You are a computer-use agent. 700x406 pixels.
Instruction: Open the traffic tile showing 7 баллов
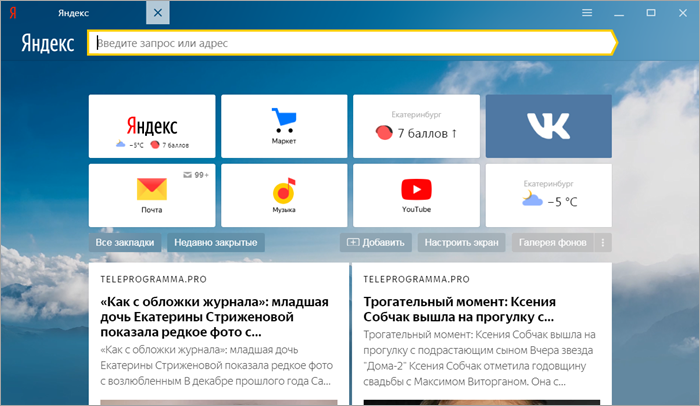coord(417,126)
